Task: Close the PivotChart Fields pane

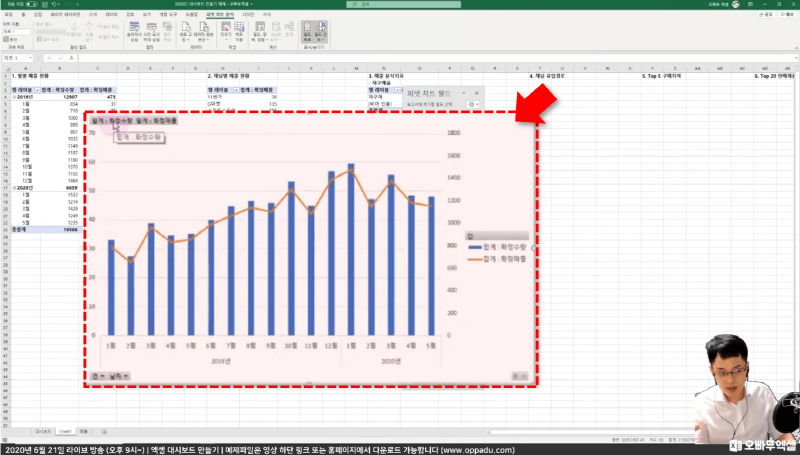Action: [477, 92]
